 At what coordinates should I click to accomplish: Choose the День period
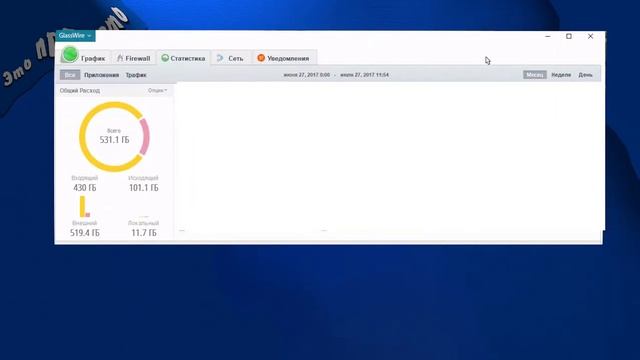(x=585, y=75)
